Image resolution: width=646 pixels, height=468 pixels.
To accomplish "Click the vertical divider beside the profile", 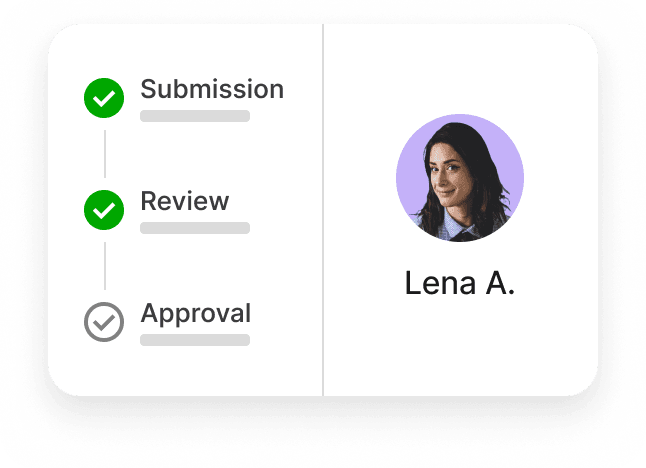I will tap(323, 210).
